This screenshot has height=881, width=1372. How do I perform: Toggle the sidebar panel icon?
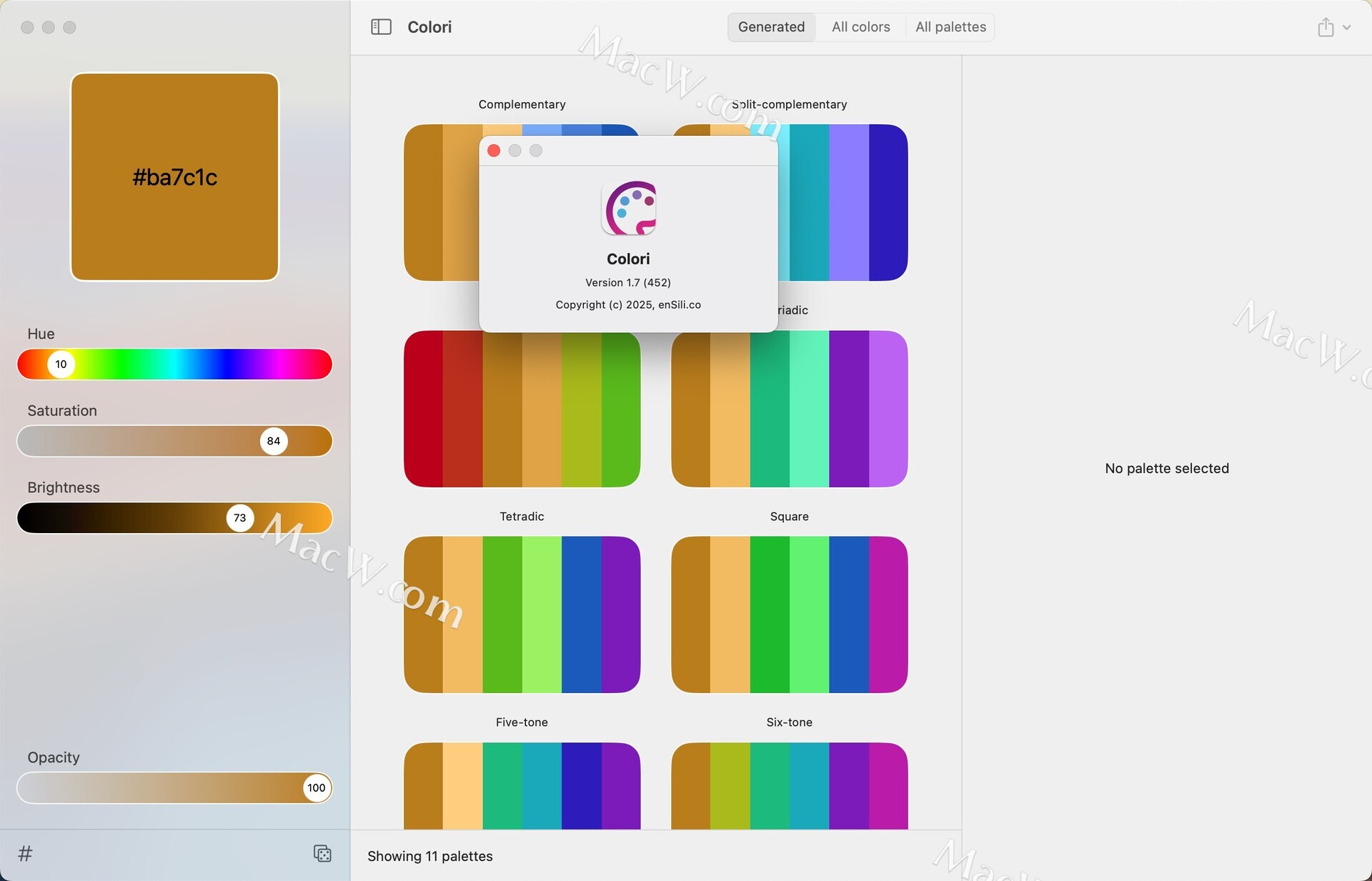point(381,27)
